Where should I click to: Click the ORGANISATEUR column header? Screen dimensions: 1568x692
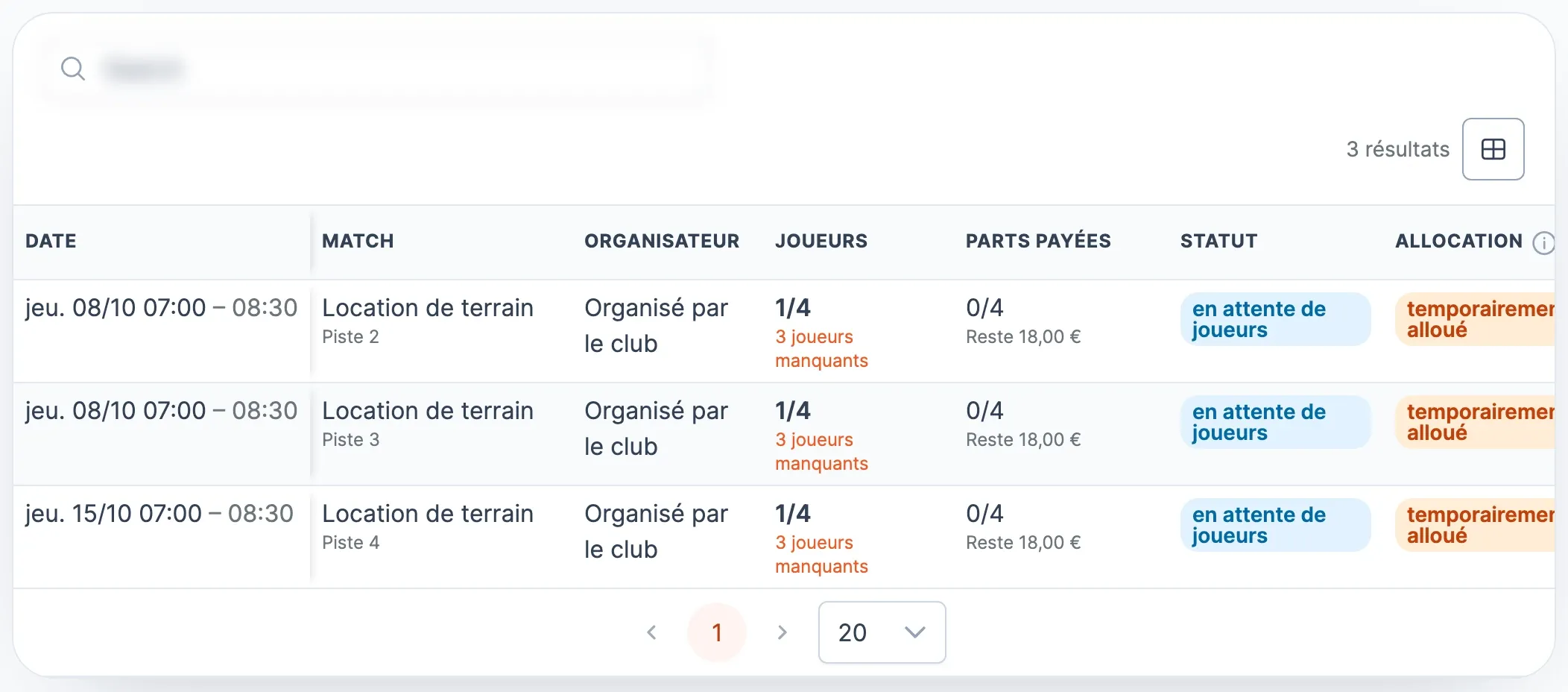(662, 241)
